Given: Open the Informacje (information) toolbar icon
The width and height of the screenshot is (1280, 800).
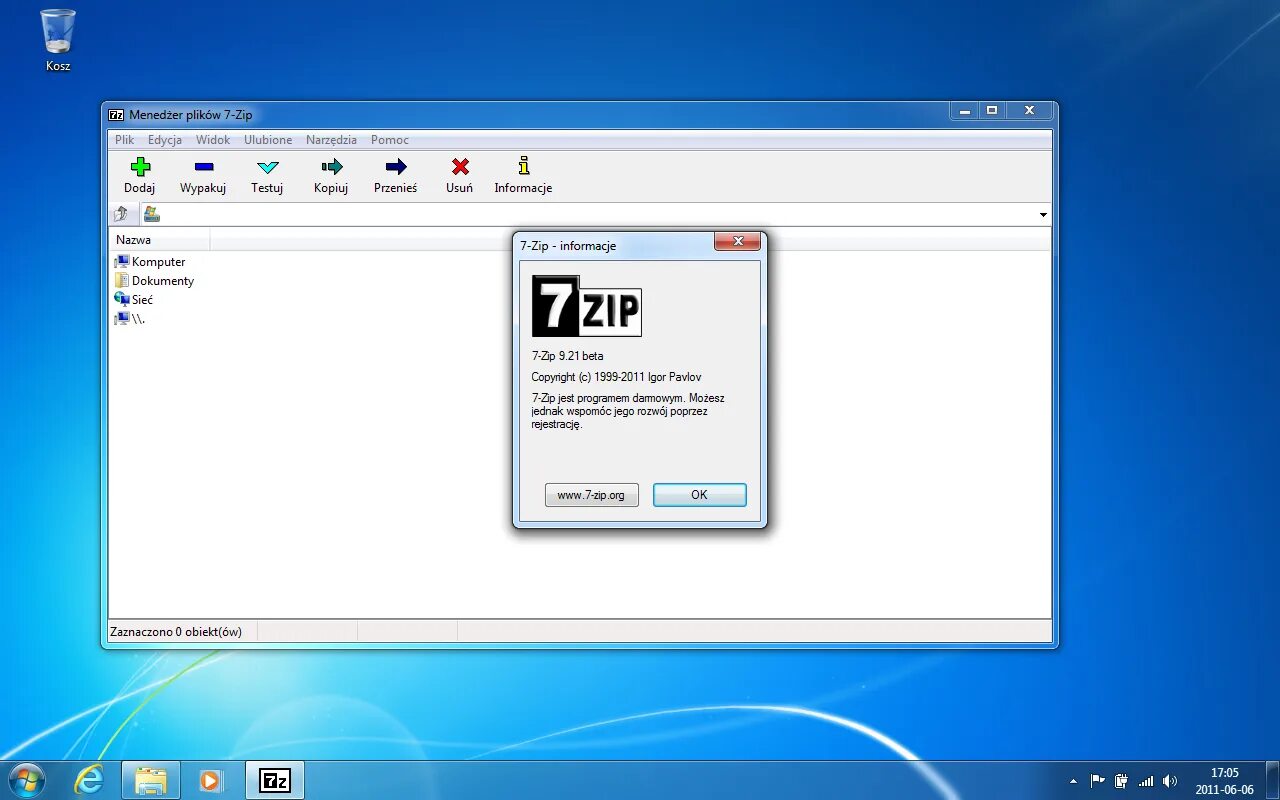Looking at the screenshot, I should (523, 166).
